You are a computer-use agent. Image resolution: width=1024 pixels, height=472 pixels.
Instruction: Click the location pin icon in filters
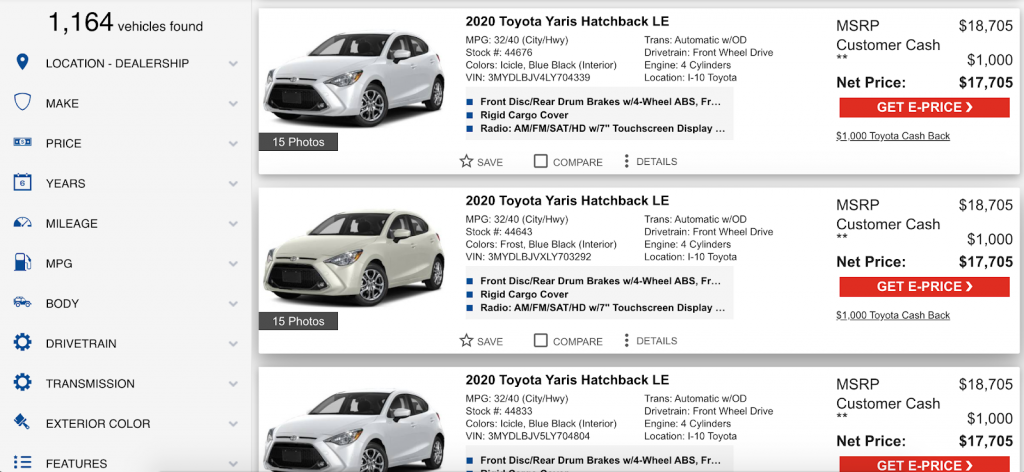[x=22, y=63]
